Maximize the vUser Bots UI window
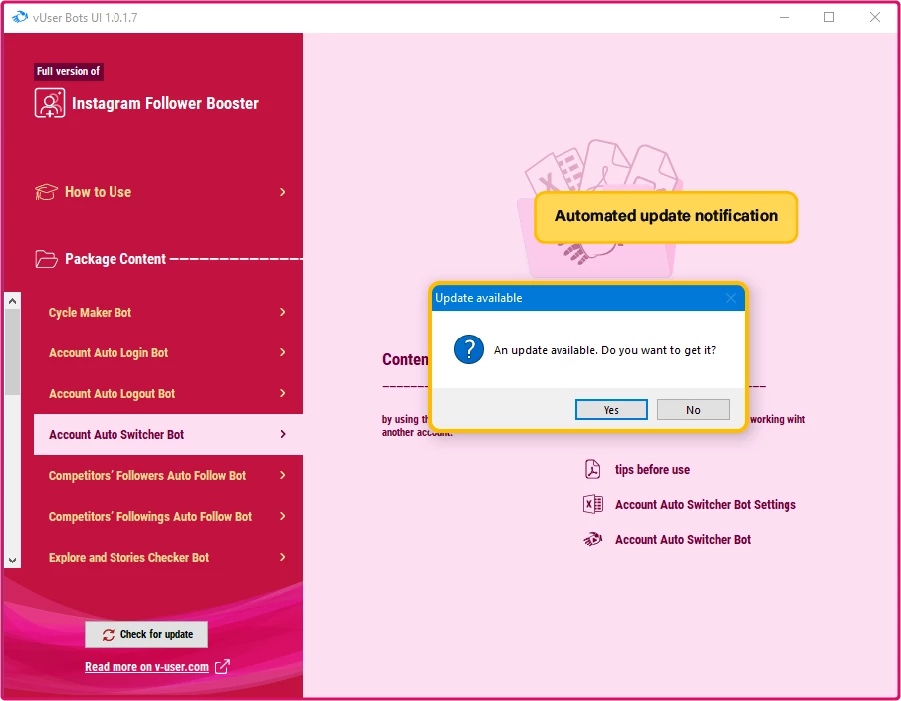Viewport: 901px width, 701px height. pyautogui.click(x=829, y=17)
